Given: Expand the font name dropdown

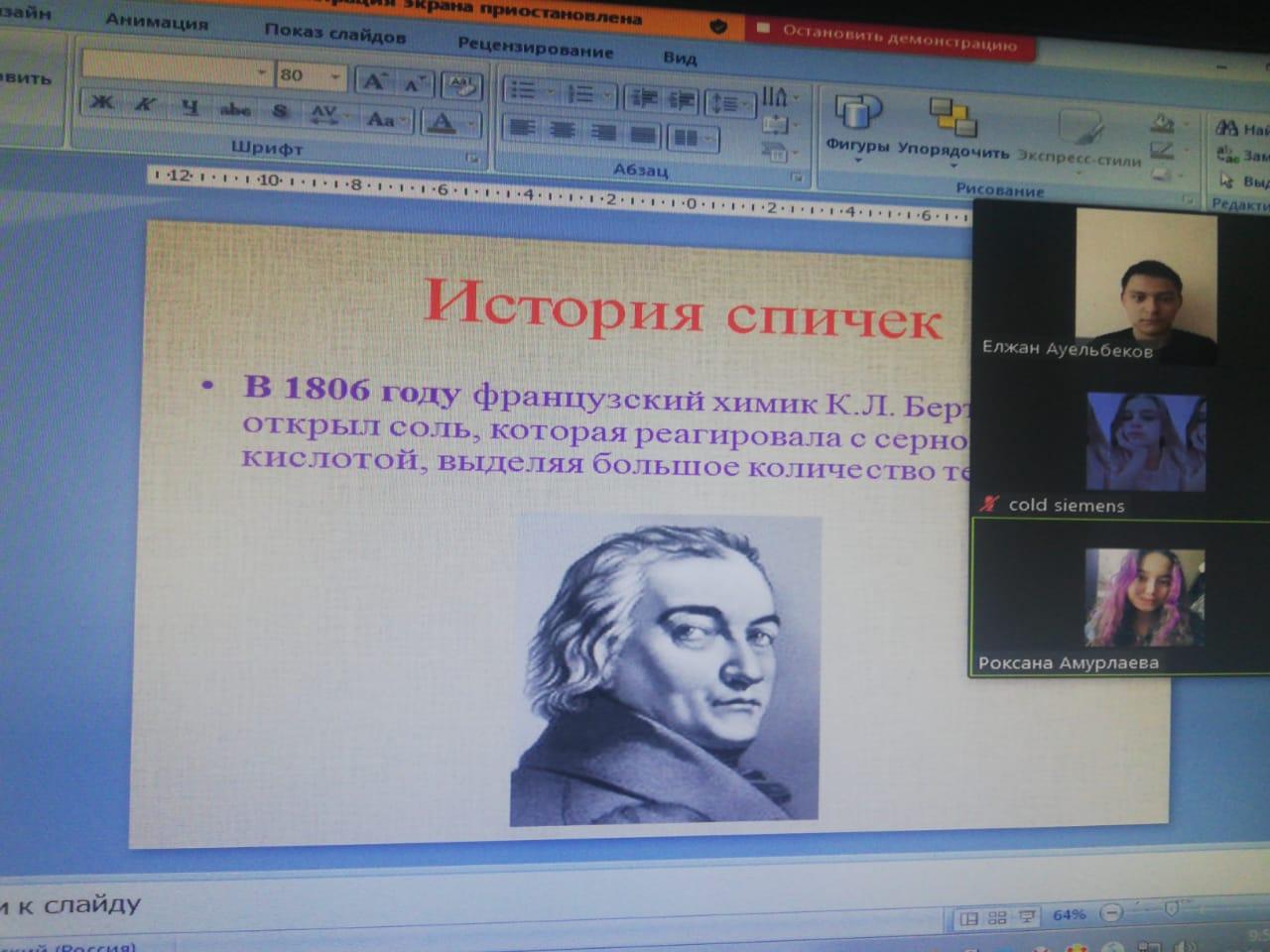Looking at the screenshot, I should pos(261,72).
